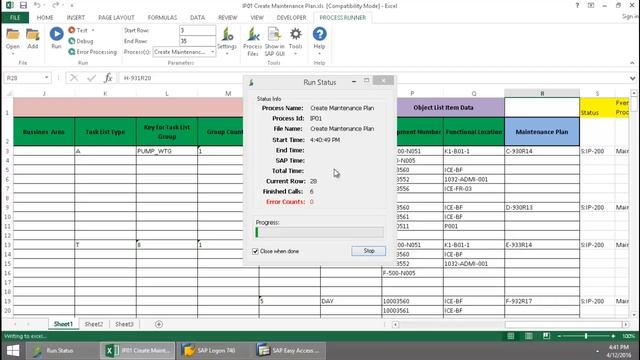The image size is (640, 360).
Task: Open Windows Start menu
Action: pos(13,351)
